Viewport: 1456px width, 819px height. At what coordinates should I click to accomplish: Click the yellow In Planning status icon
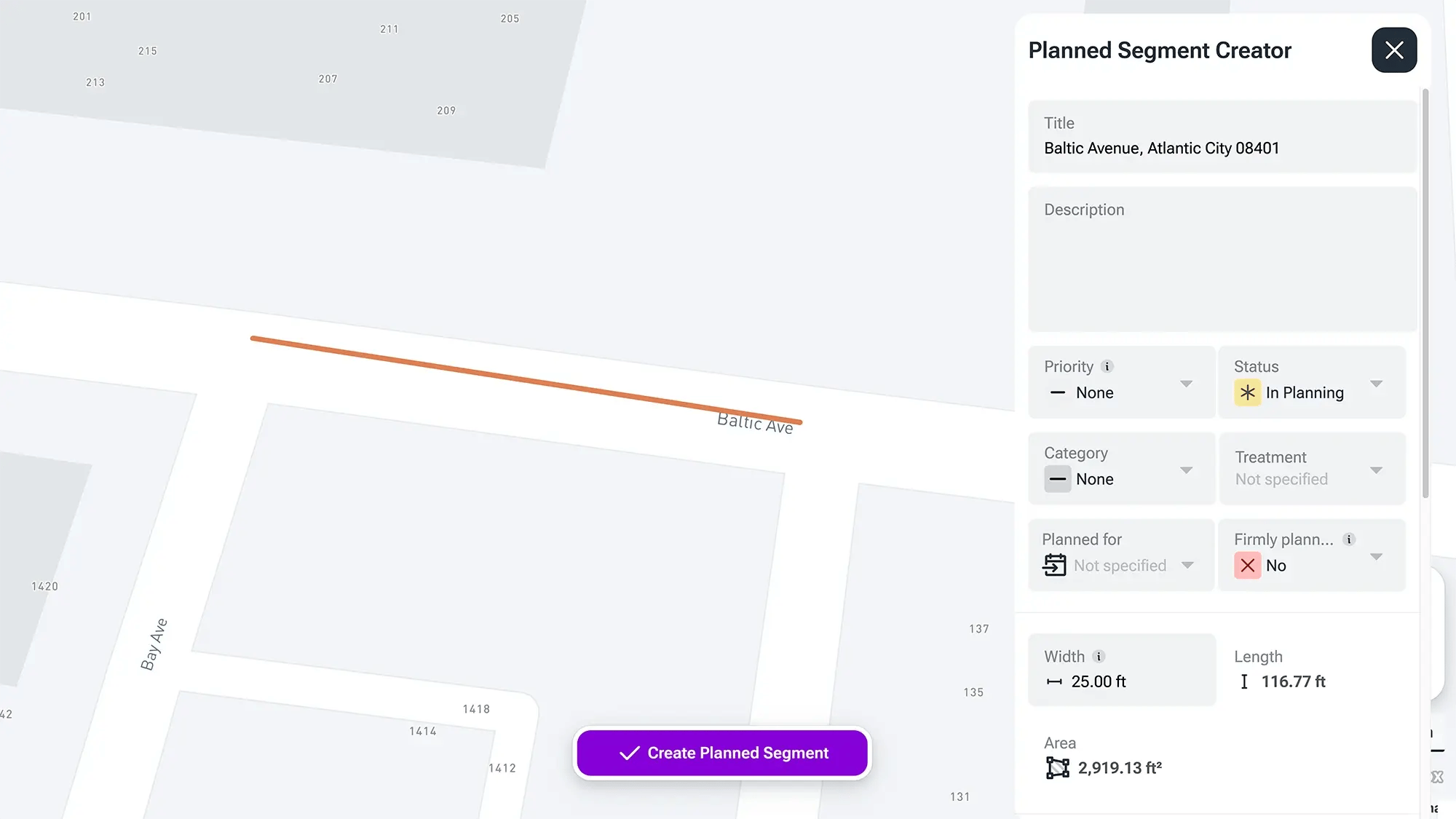(x=1247, y=393)
